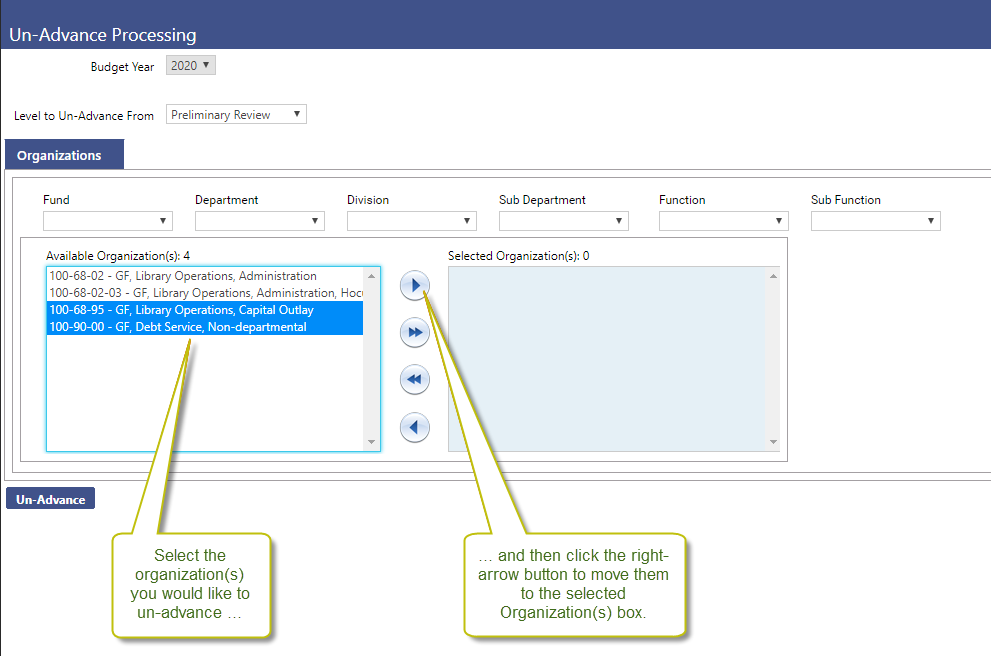Open the Fund filter dropdown
The image size is (991, 656).
pyautogui.click(x=108, y=221)
